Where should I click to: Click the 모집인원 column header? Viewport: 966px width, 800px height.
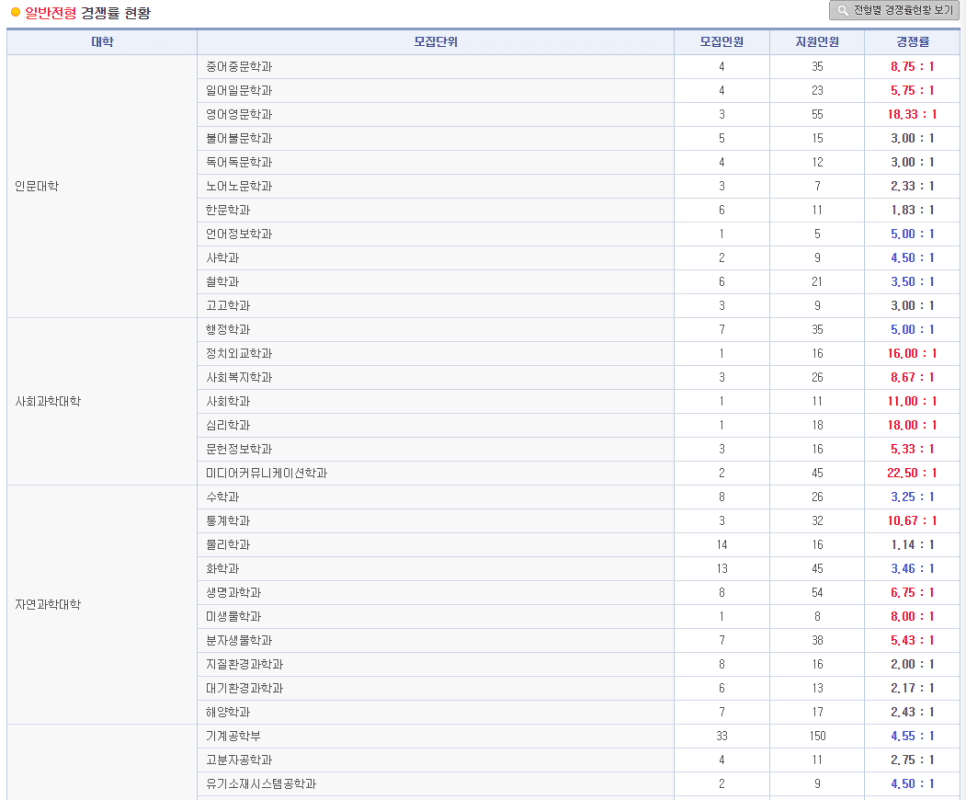(721, 42)
